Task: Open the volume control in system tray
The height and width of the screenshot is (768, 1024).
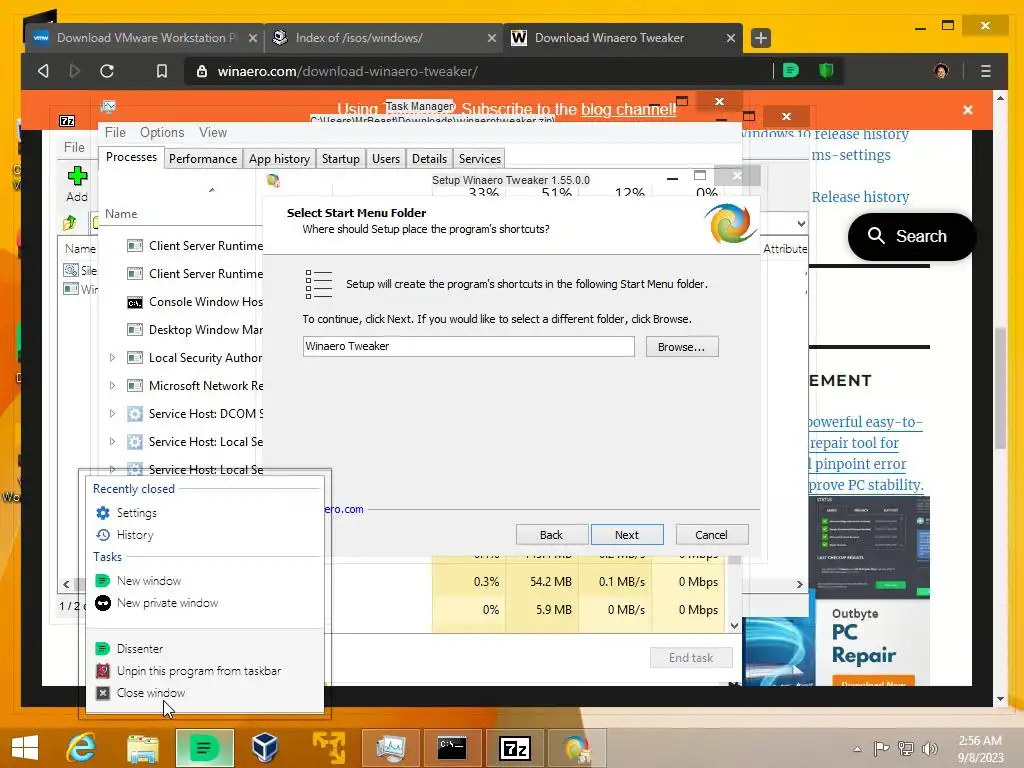Action: tap(930, 748)
